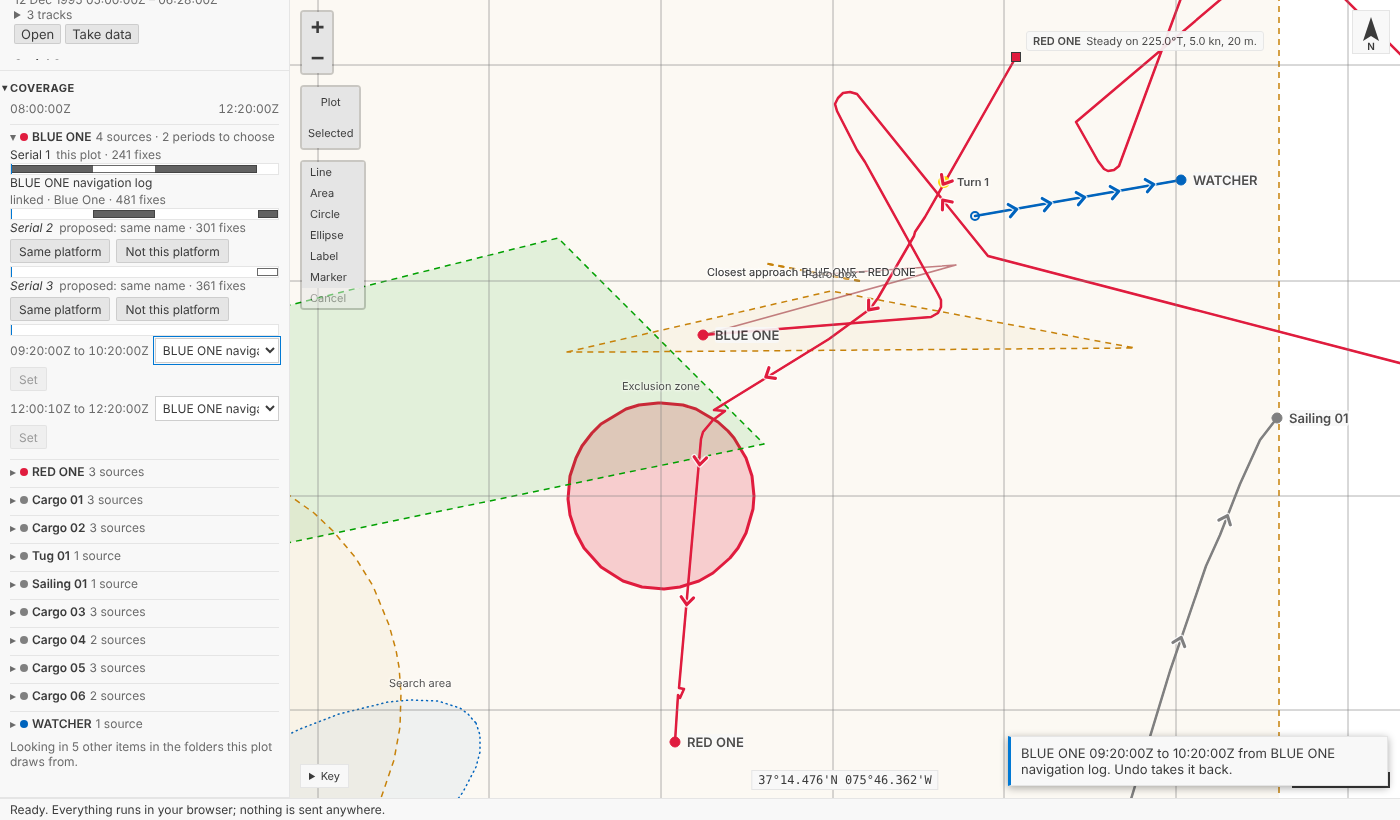The image size is (1400, 820).
Task: Click the Take data button
Action: click(102, 34)
